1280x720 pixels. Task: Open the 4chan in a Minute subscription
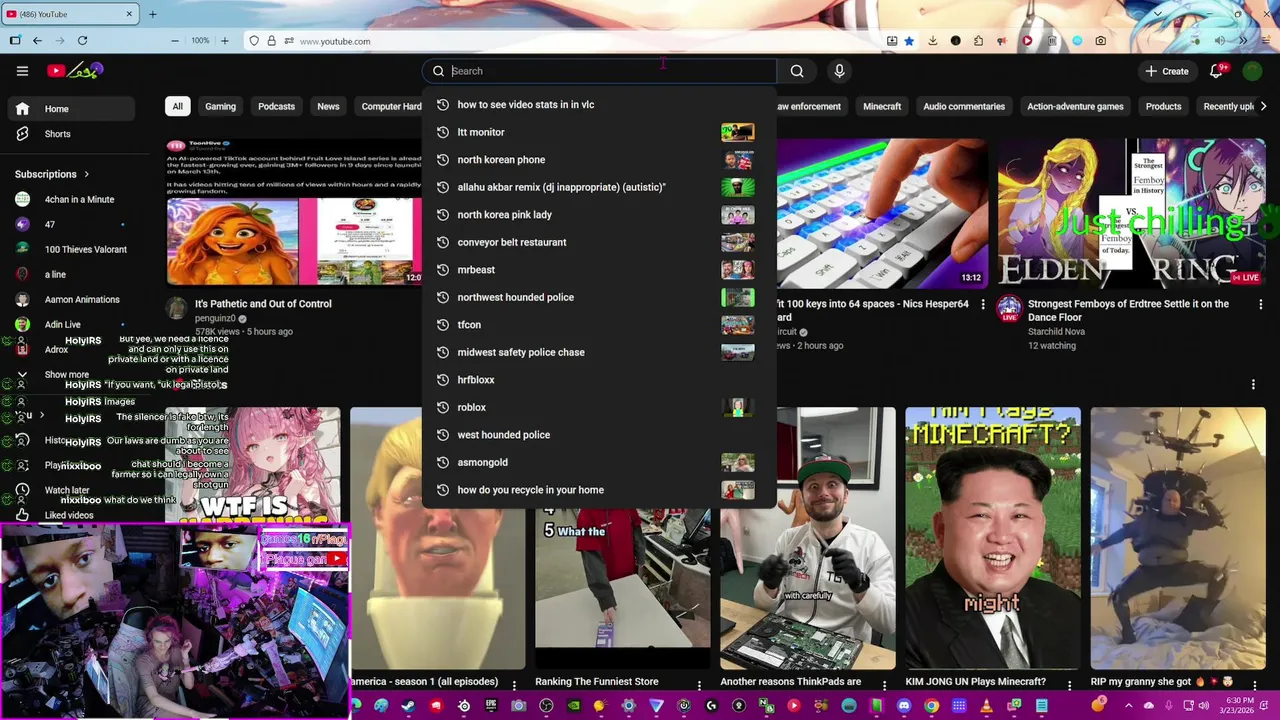point(71,199)
